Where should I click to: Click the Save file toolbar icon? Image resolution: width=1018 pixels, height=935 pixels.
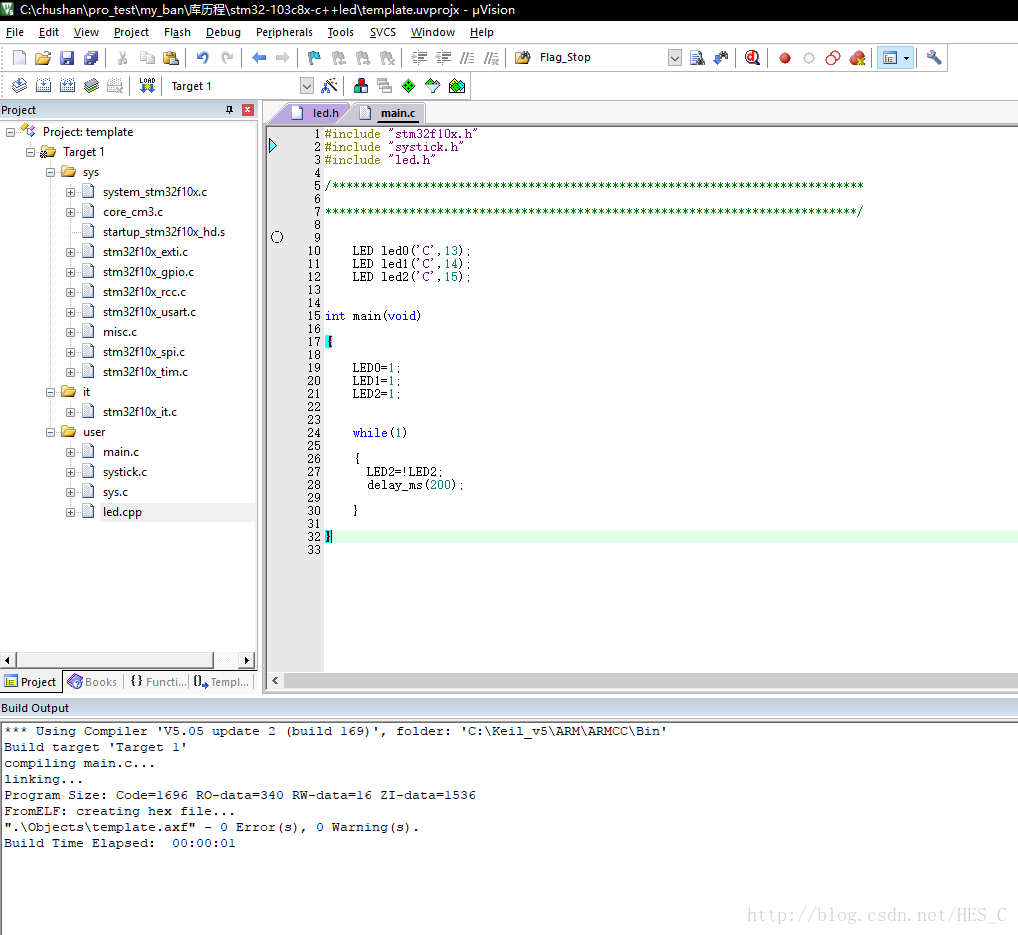click(x=67, y=58)
